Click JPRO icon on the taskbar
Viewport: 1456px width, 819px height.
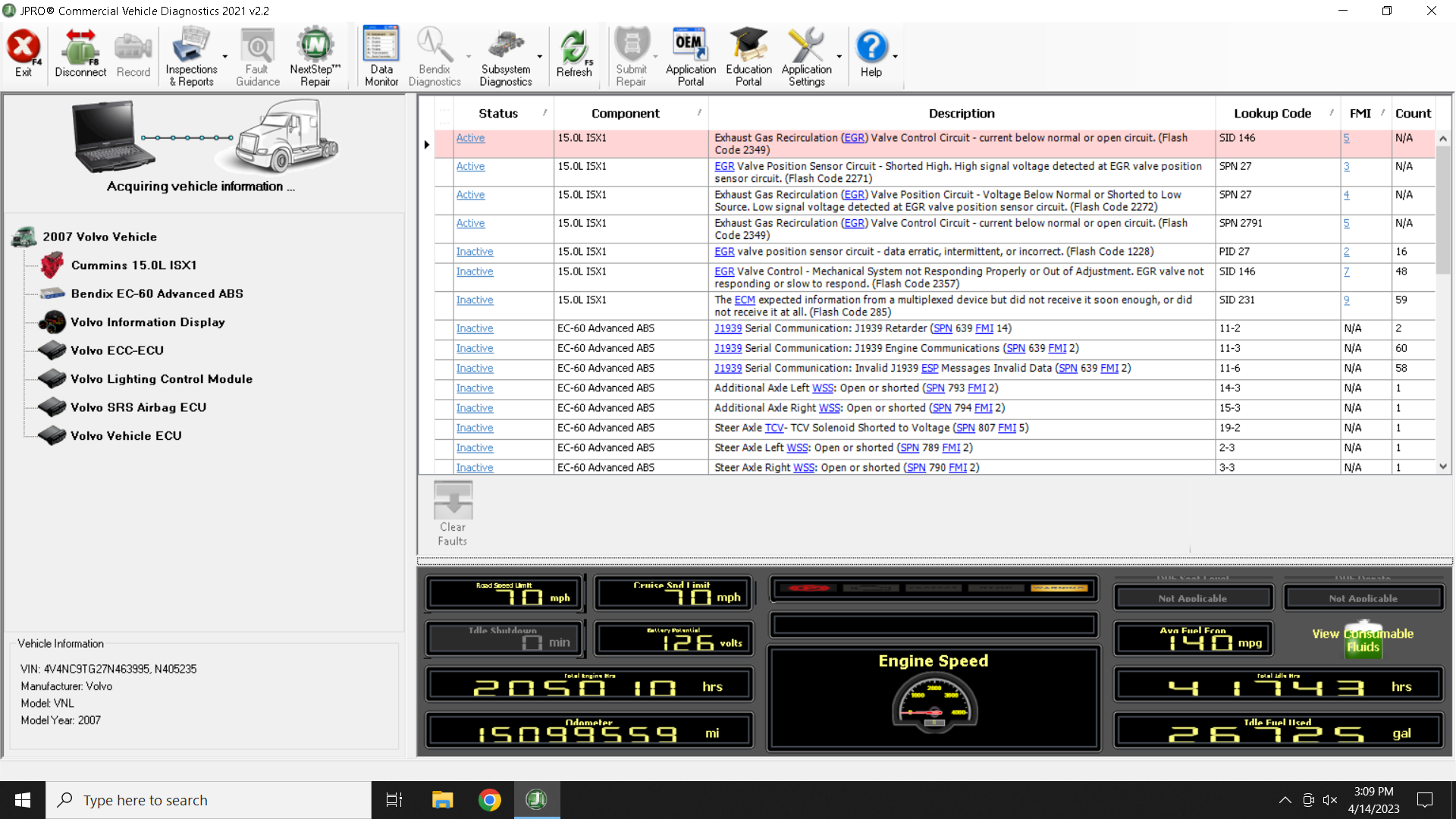(x=537, y=800)
